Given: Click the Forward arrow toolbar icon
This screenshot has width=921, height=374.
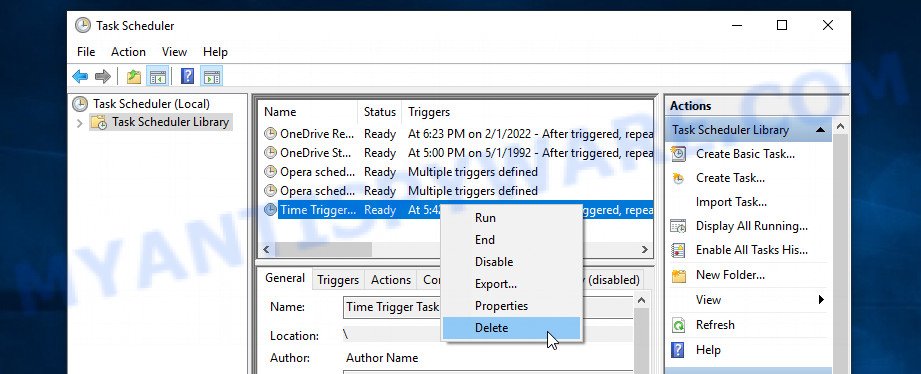Looking at the screenshot, I should [x=103, y=76].
